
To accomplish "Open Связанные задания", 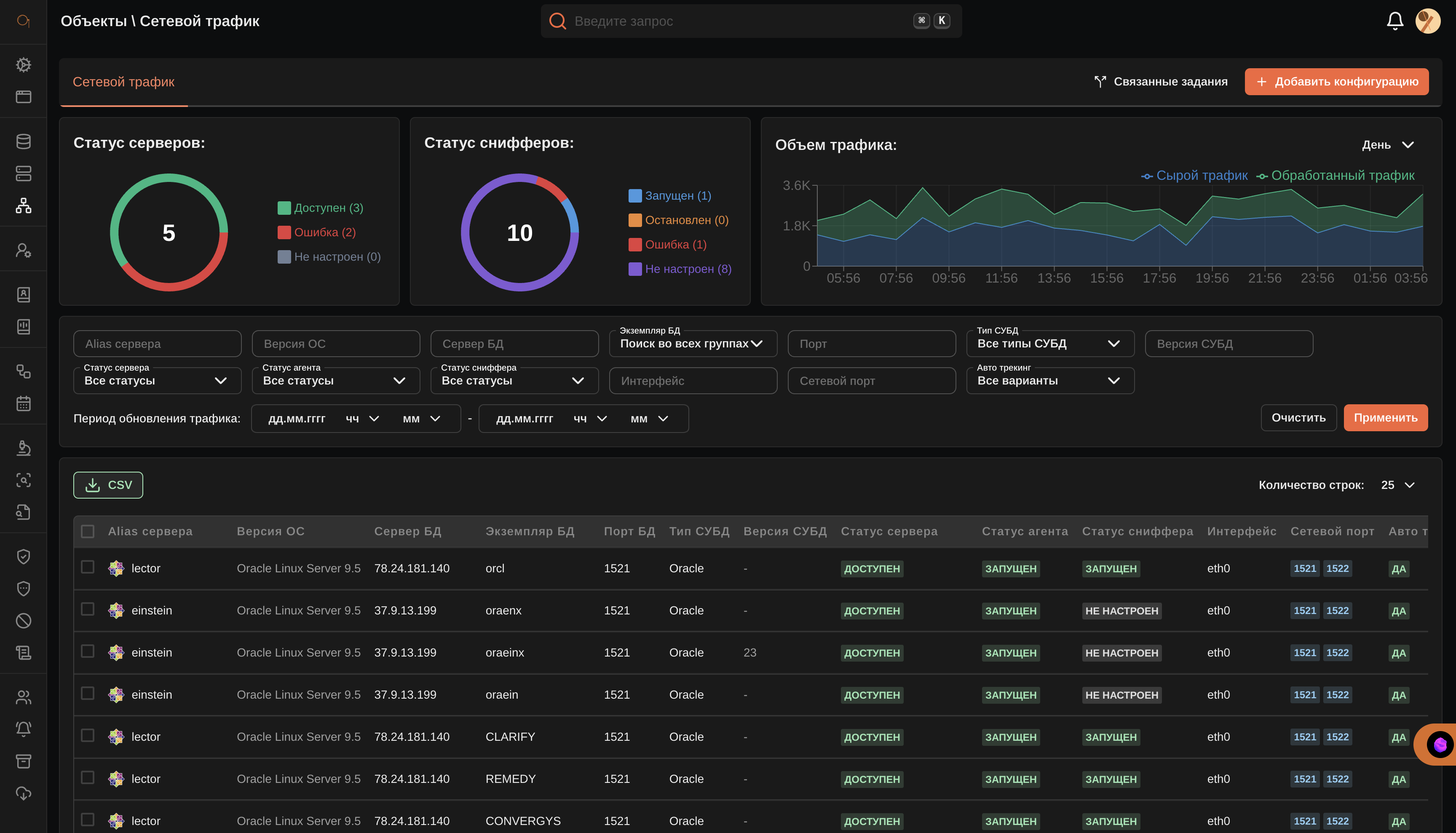I will click(1161, 82).
